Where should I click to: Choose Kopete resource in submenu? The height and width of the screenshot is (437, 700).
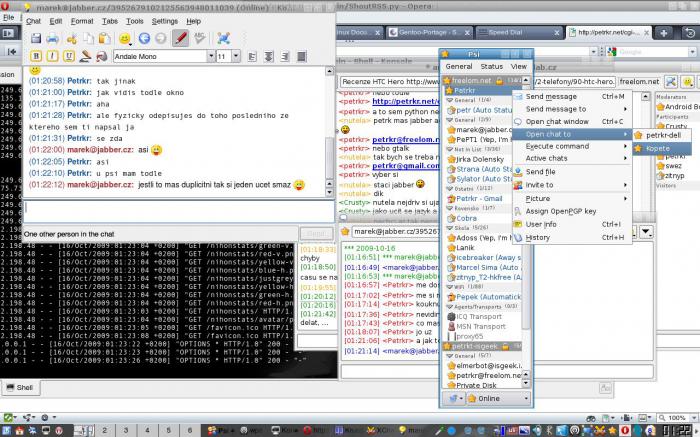(662, 149)
